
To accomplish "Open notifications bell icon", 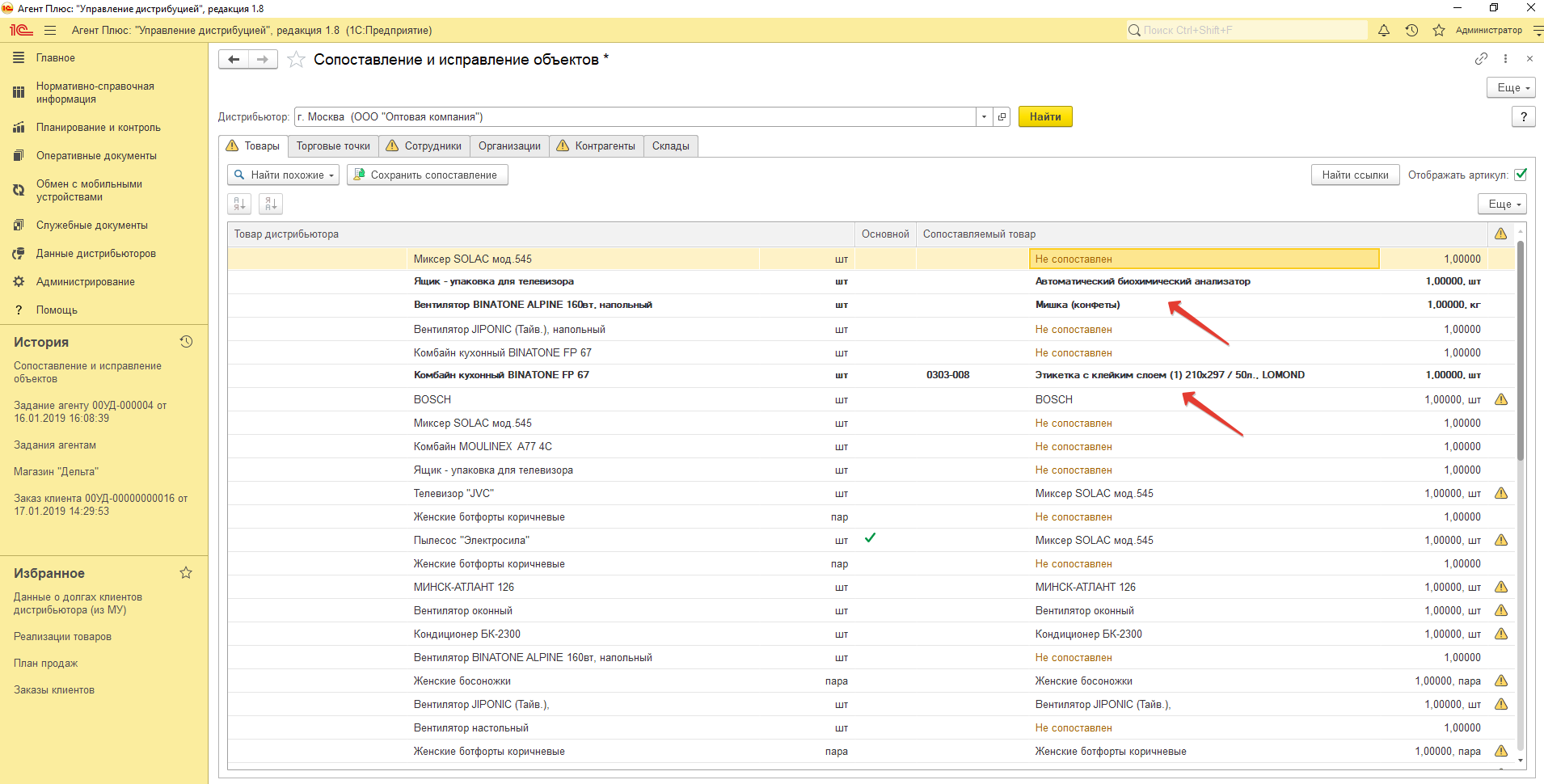I will [1384, 30].
